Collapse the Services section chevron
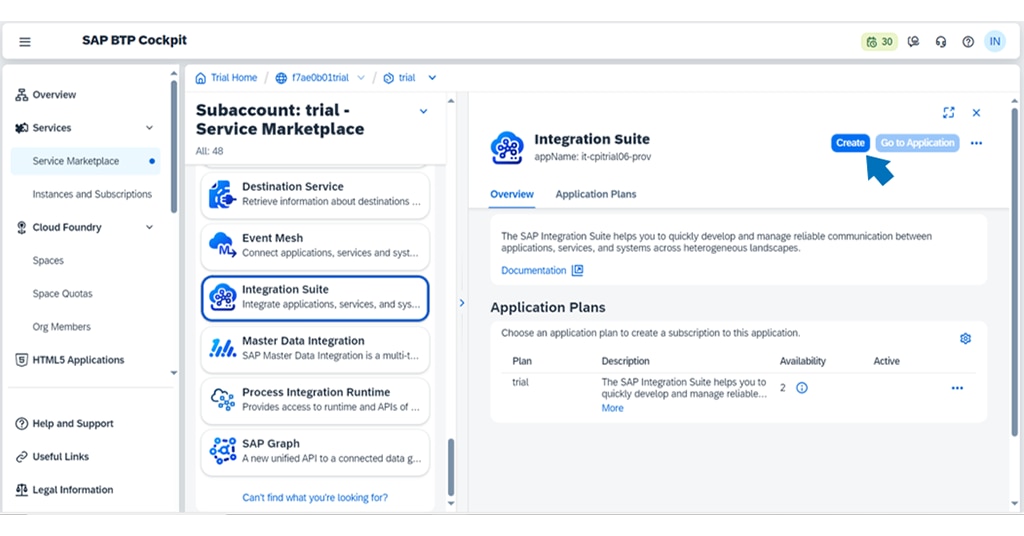Image resolution: width=1024 pixels, height=536 pixels. pos(150,128)
